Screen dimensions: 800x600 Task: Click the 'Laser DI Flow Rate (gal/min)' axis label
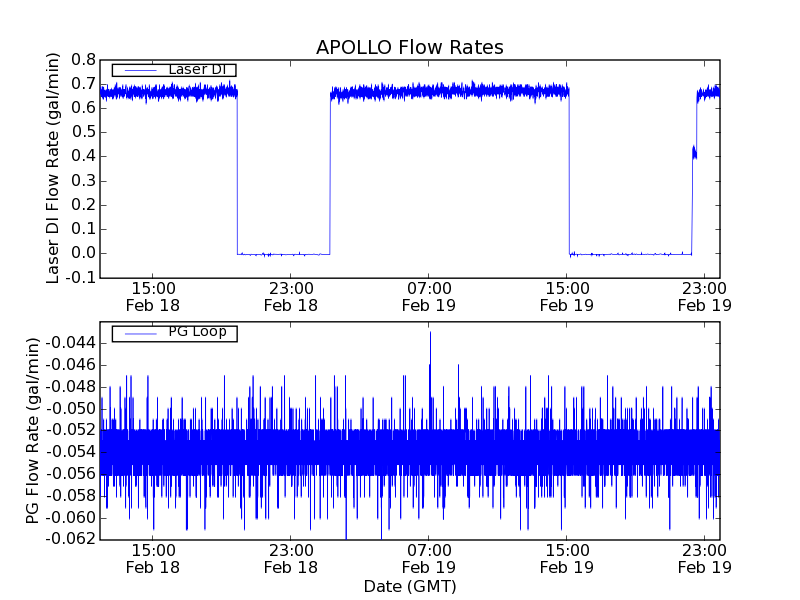coord(53,168)
